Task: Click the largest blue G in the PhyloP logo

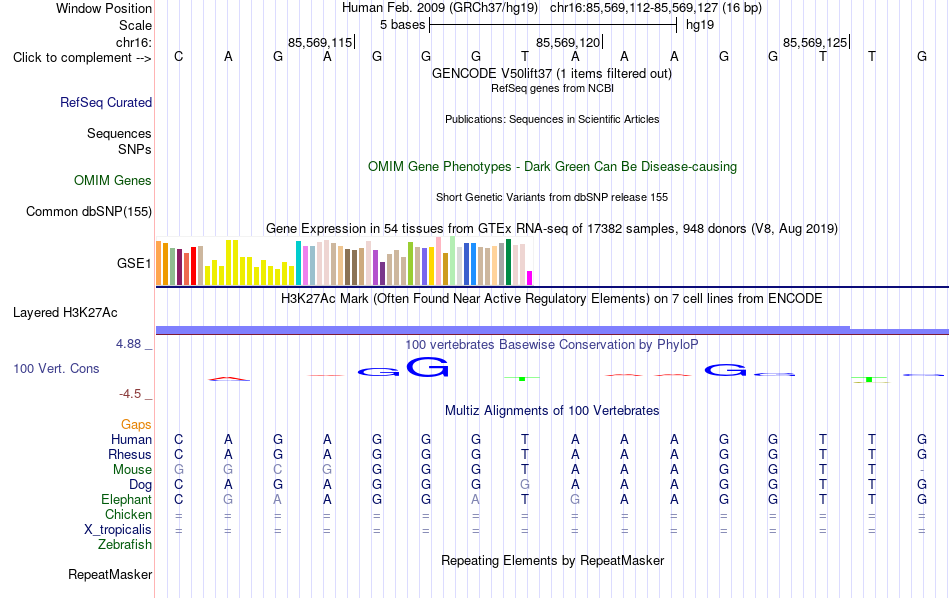Action: 427,367
